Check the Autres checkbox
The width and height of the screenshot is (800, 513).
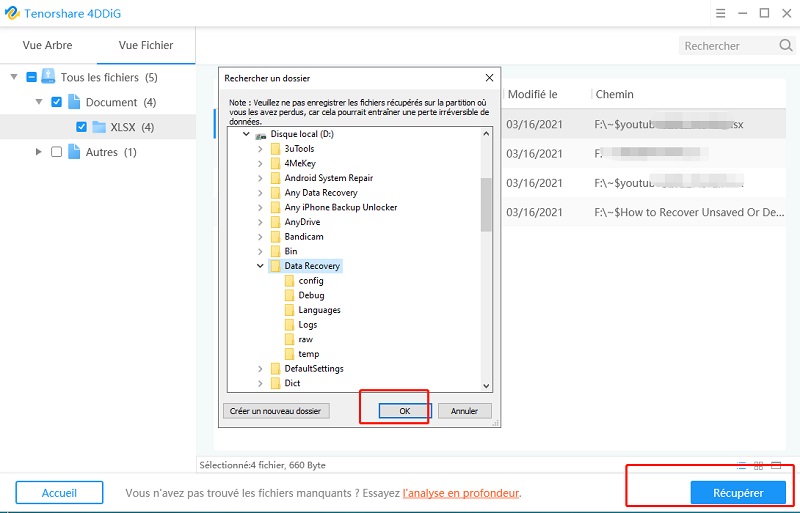(x=57, y=152)
